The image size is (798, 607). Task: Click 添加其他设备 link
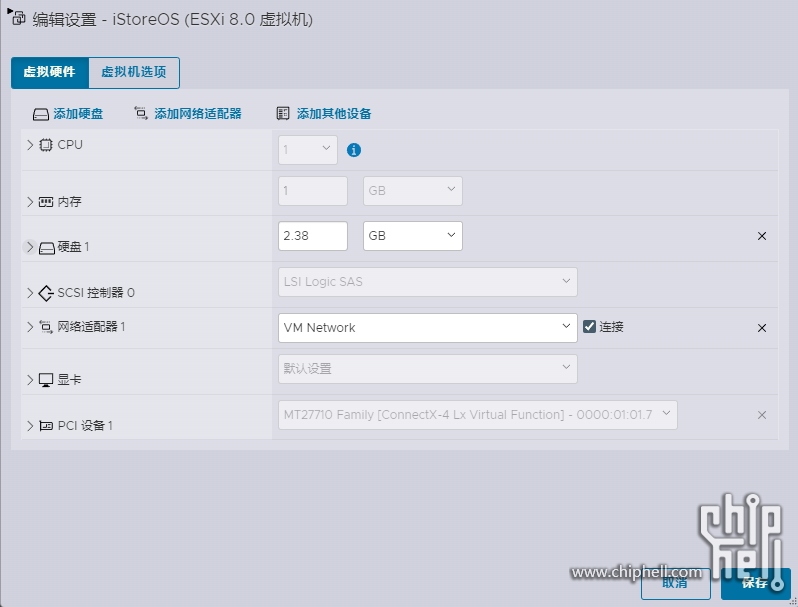(x=334, y=114)
